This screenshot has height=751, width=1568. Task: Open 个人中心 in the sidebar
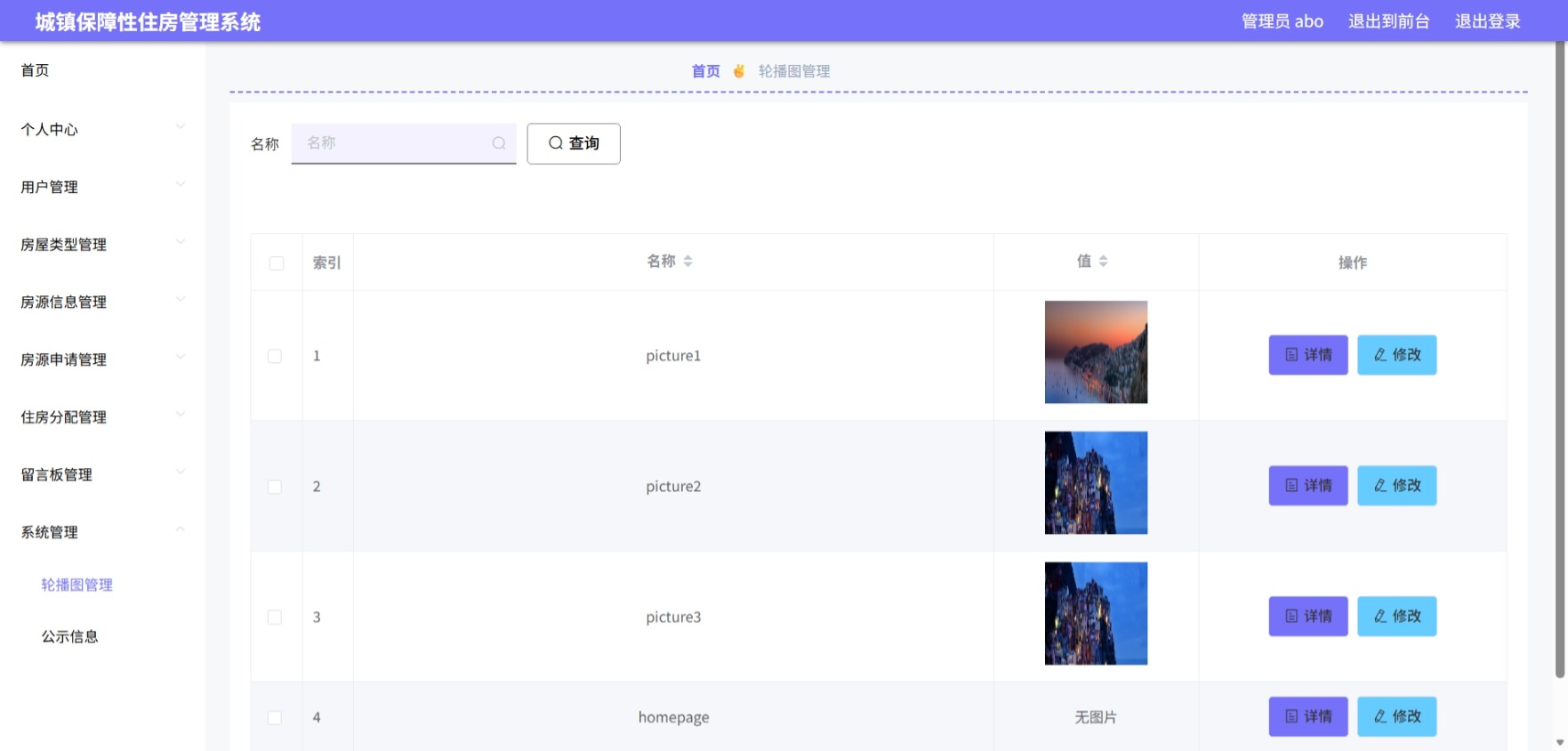(x=102, y=129)
